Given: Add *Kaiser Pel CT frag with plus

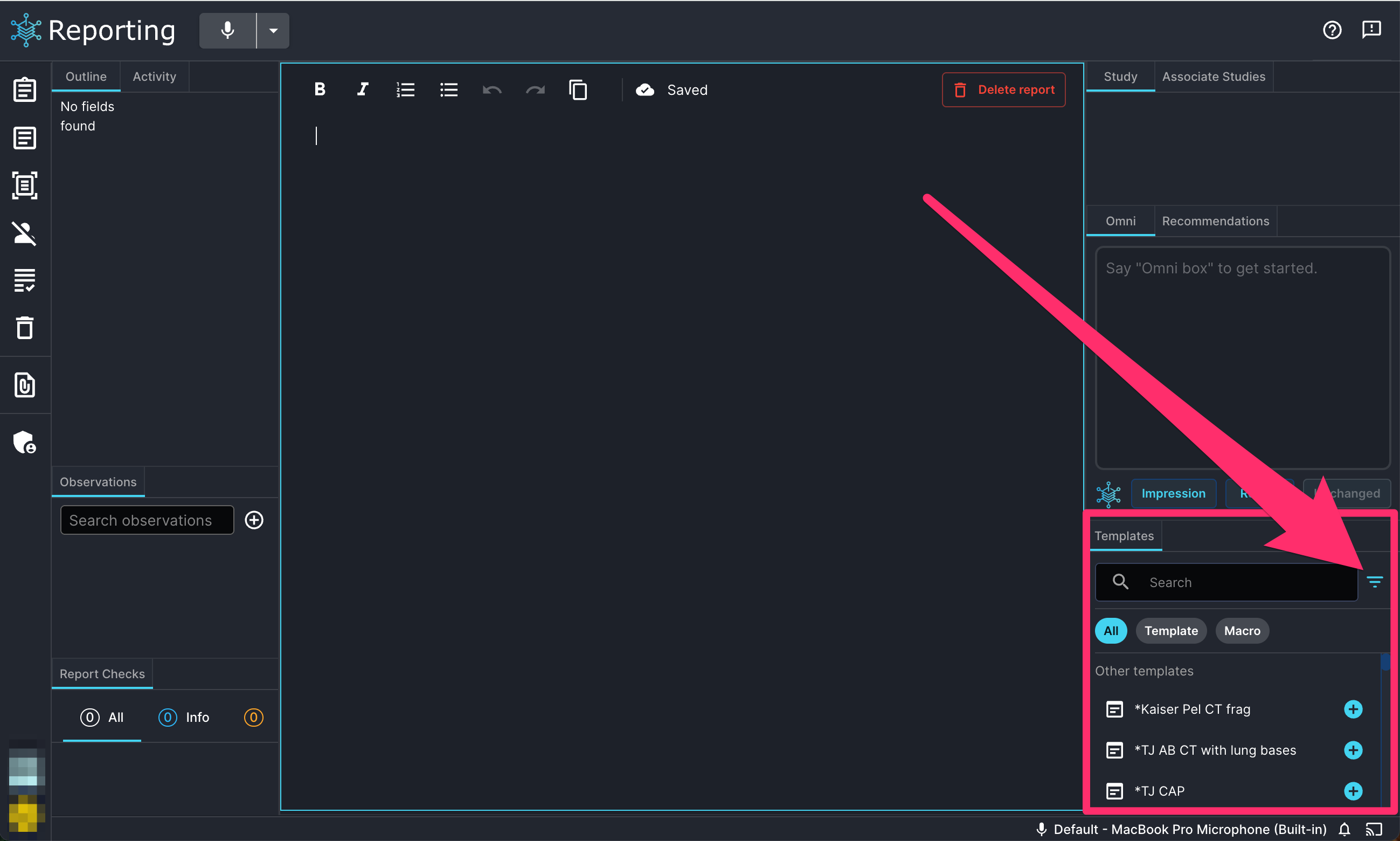Looking at the screenshot, I should (1353, 709).
